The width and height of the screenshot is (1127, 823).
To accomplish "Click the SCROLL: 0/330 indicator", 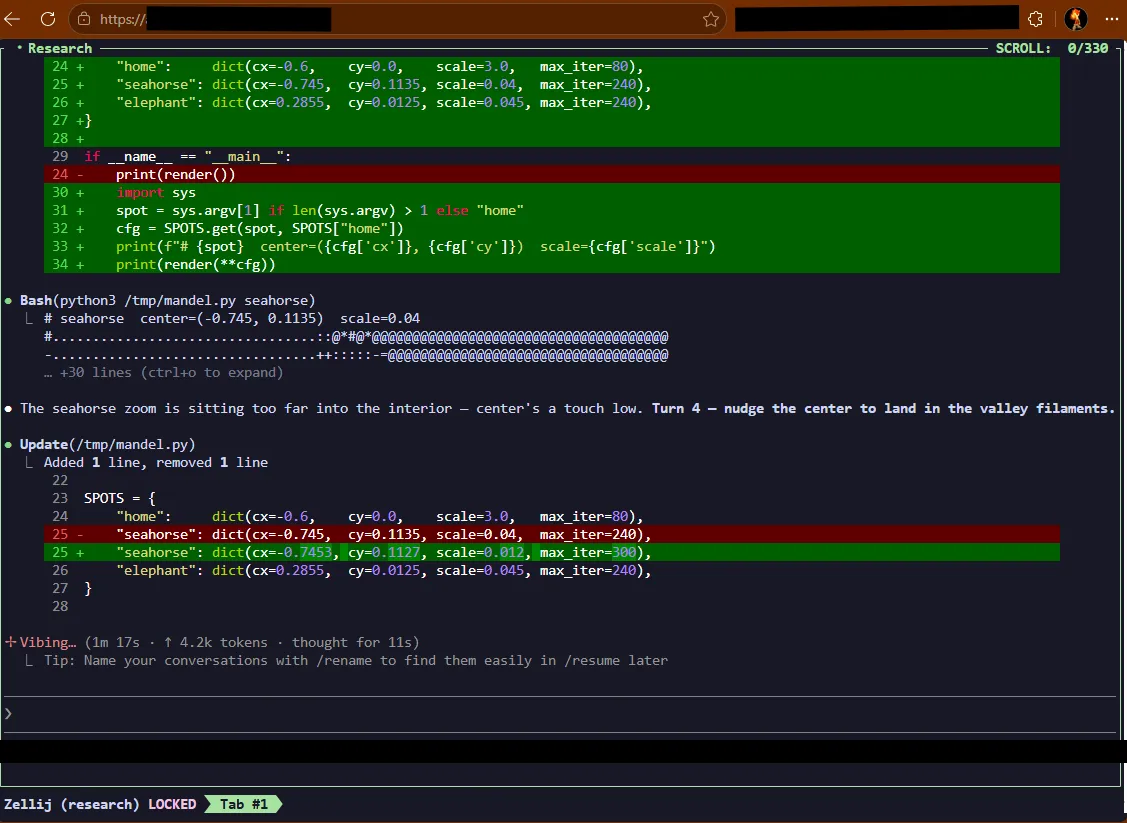I will pyautogui.click(x=1052, y=48).
